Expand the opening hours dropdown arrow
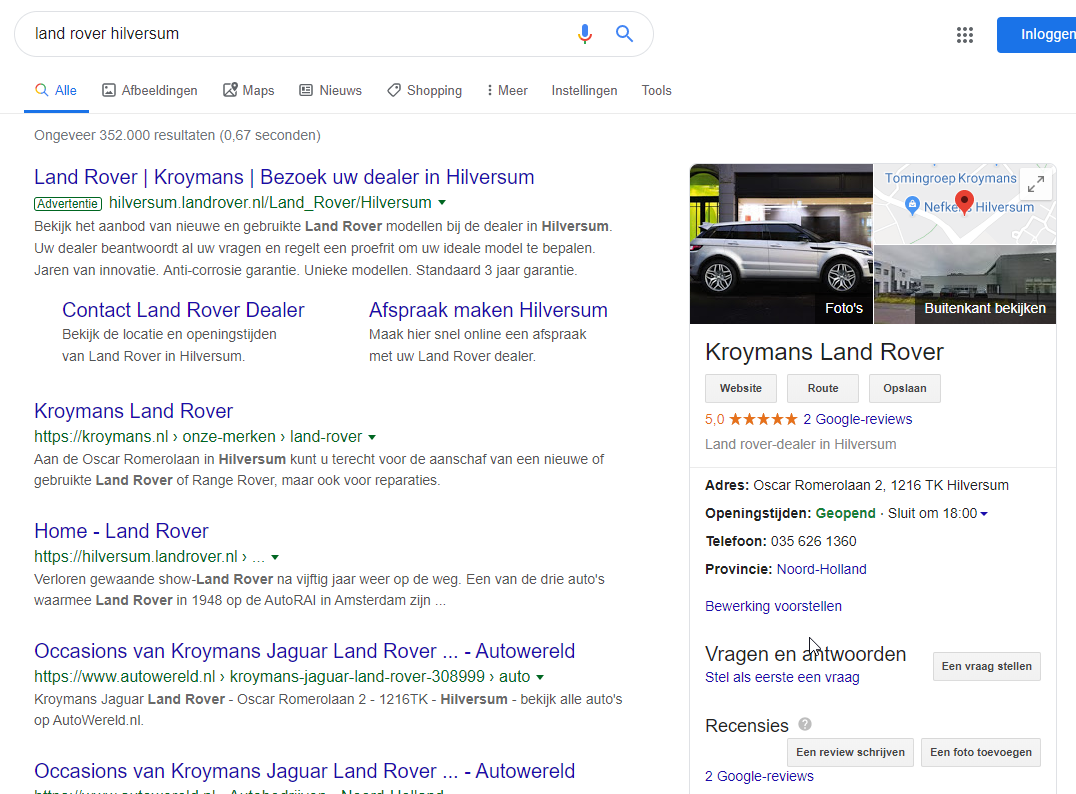Image resolution: width=1076 pixels, height=794 pixels. coord(984,514)
